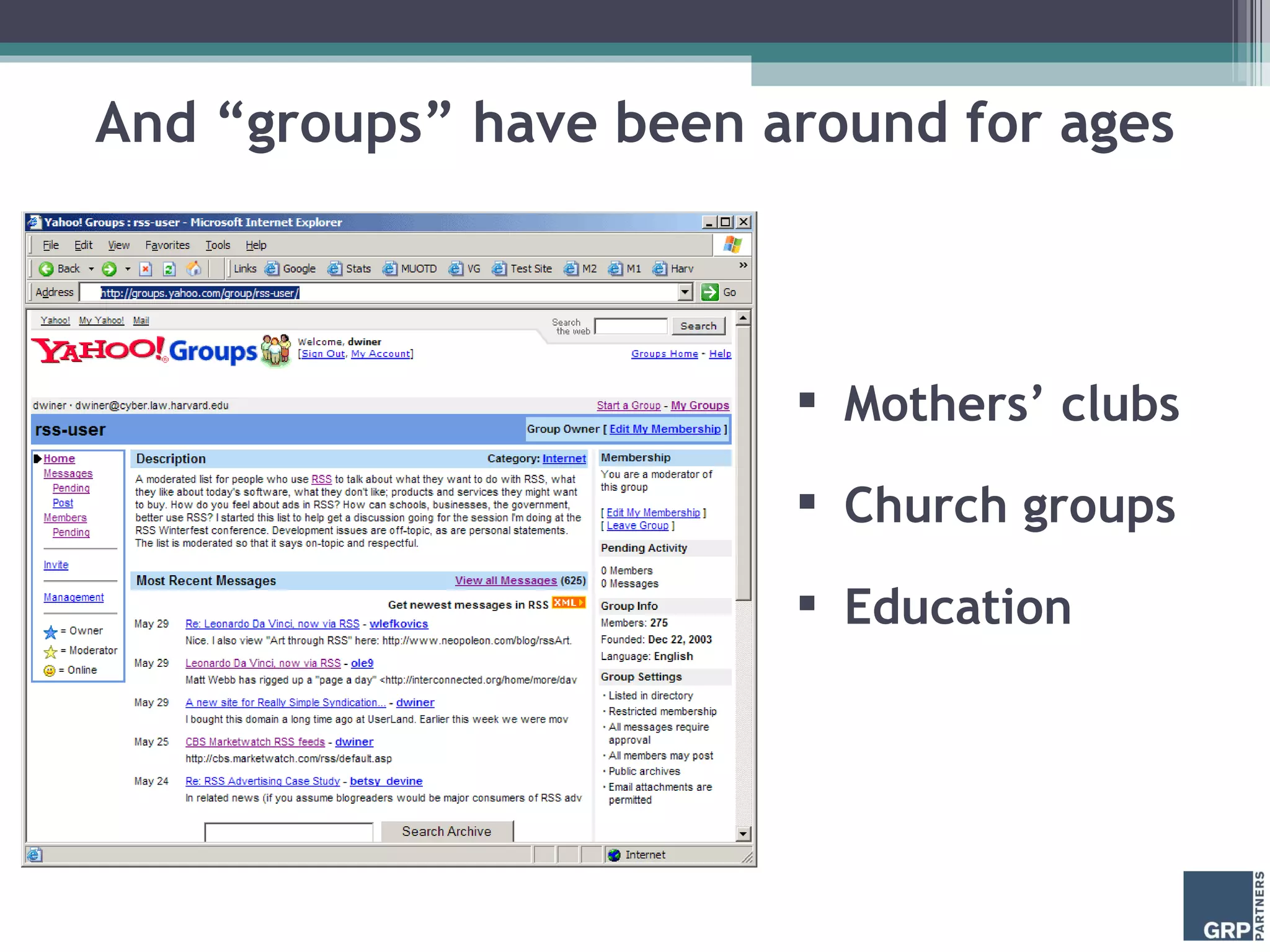Open the Forward button history dropdown arrow
This screenshot has height=952, width=1270.
[x=128, y=269]
